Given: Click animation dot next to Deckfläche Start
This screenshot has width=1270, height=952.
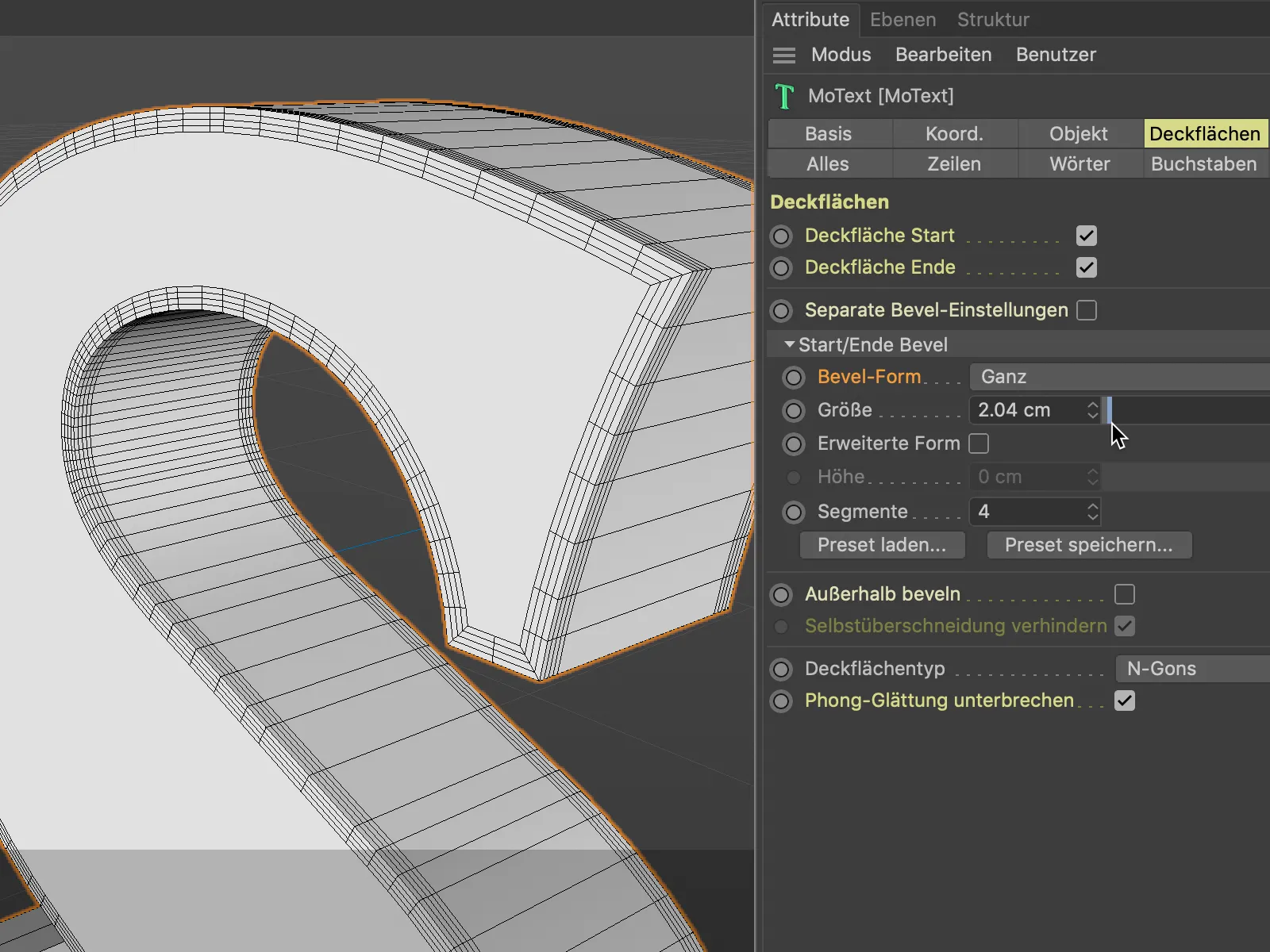Looking at the screenshot, I should (x=782, y=236).
